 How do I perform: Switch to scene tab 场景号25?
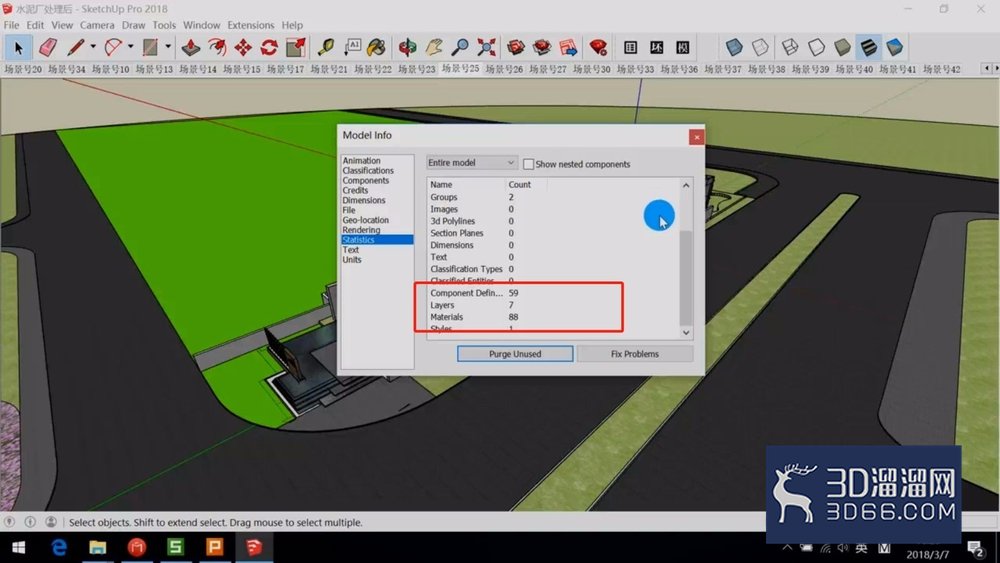point(460,68)
